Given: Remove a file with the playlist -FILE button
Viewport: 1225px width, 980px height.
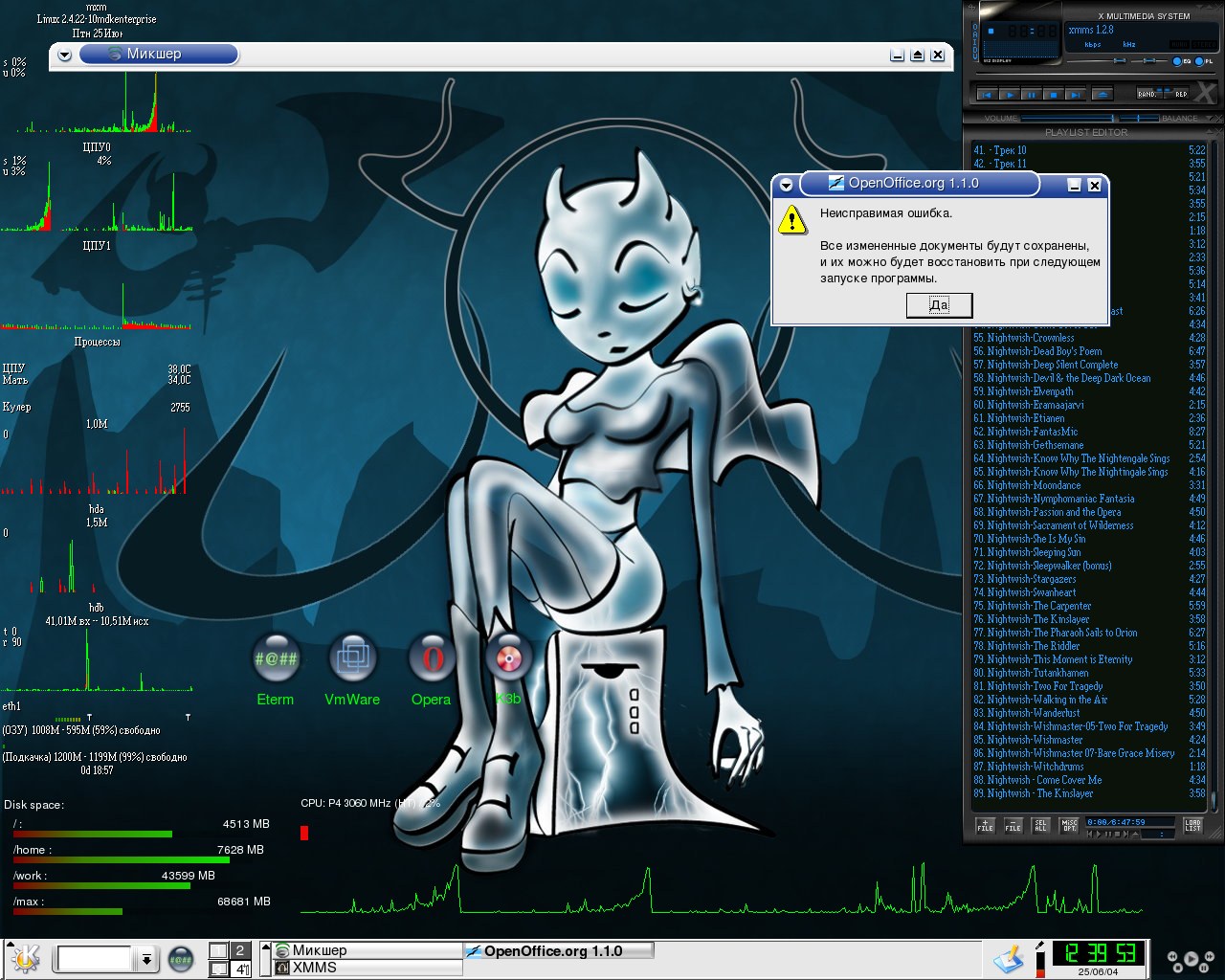Looking at the screenshot, I should 1013,825.
